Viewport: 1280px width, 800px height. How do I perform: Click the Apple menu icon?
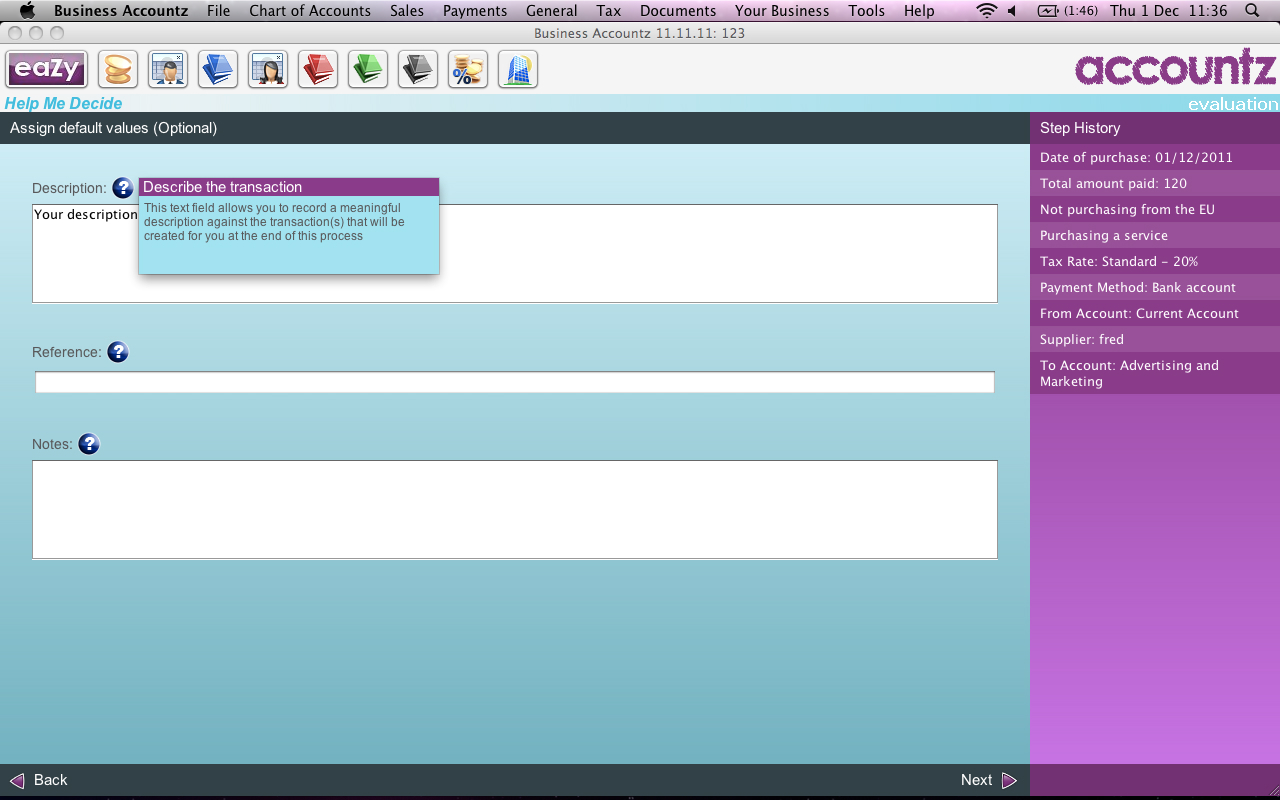pyautogui.click(x=28, y=11)
